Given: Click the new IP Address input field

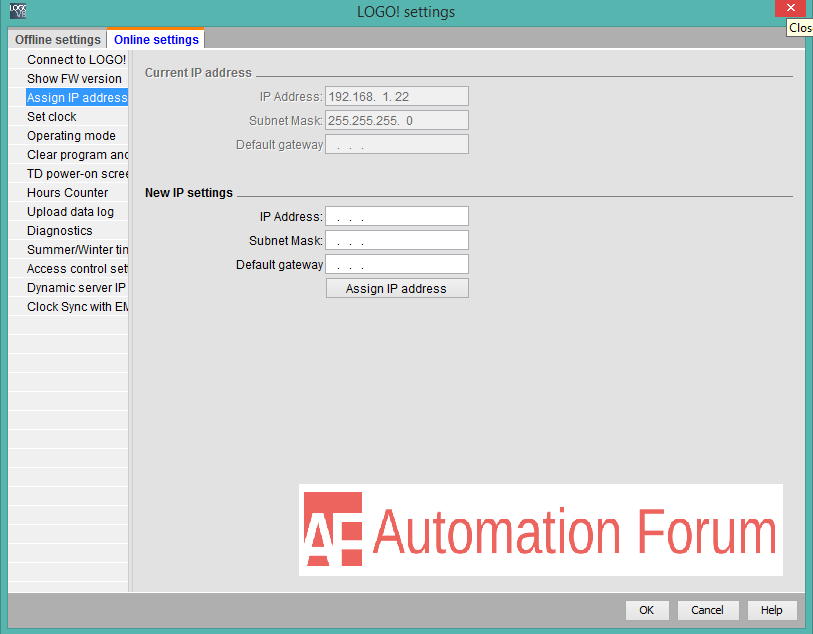Looking at the screenshot, I should [397, 216].
